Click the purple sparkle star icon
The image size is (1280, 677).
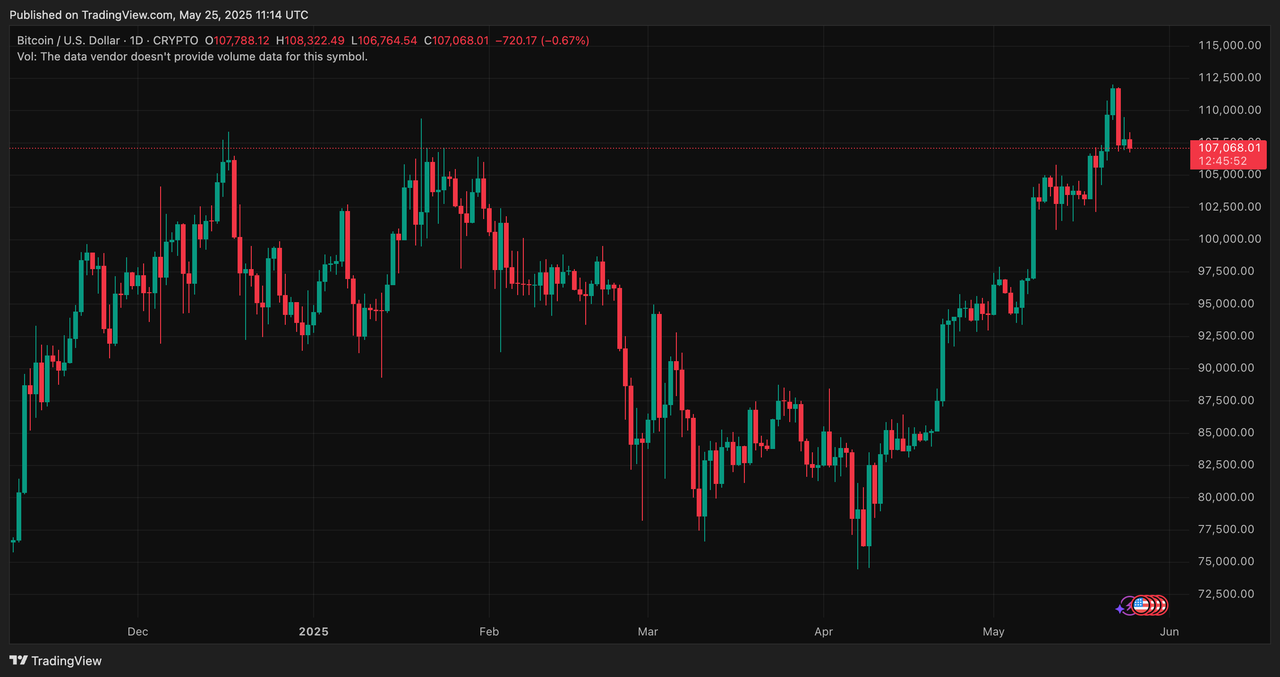coord(1120,608)
